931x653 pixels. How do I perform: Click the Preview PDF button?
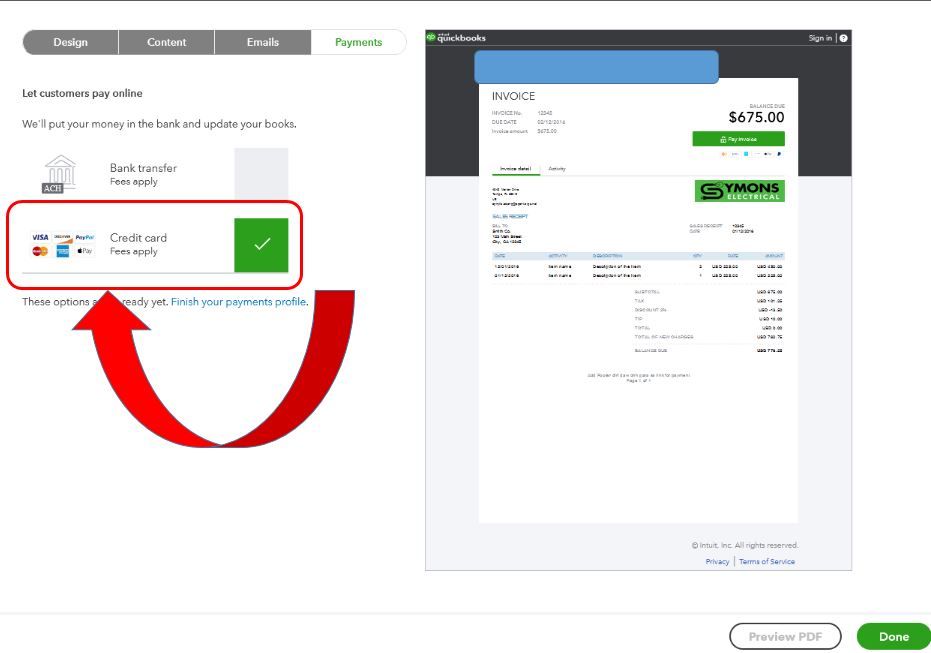pyautogui.click(x=785, y=636)
